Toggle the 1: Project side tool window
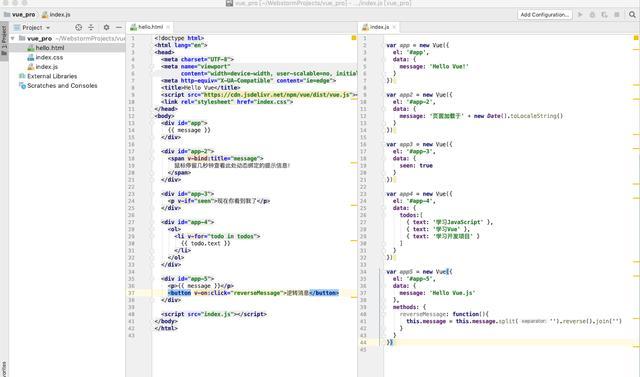This screenshot has height=377, width=640. pyautogui.click(x=4, y=40)
